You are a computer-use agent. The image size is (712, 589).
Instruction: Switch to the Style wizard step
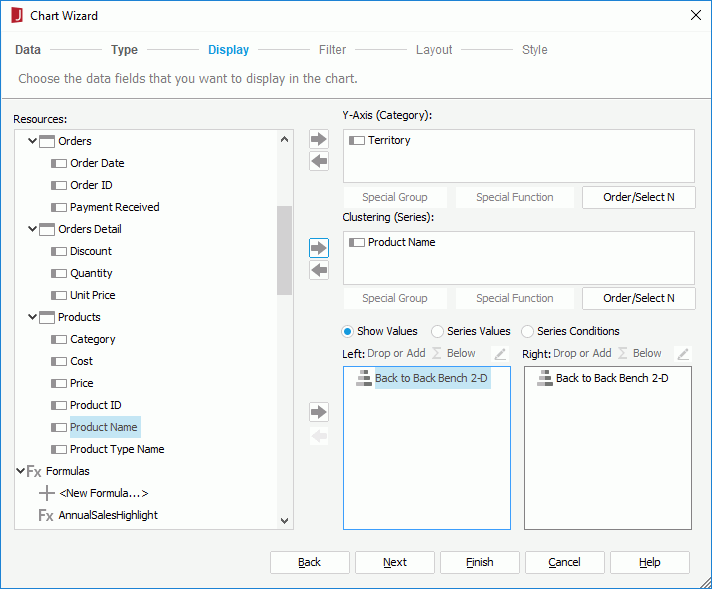click(x=534, y=49)
